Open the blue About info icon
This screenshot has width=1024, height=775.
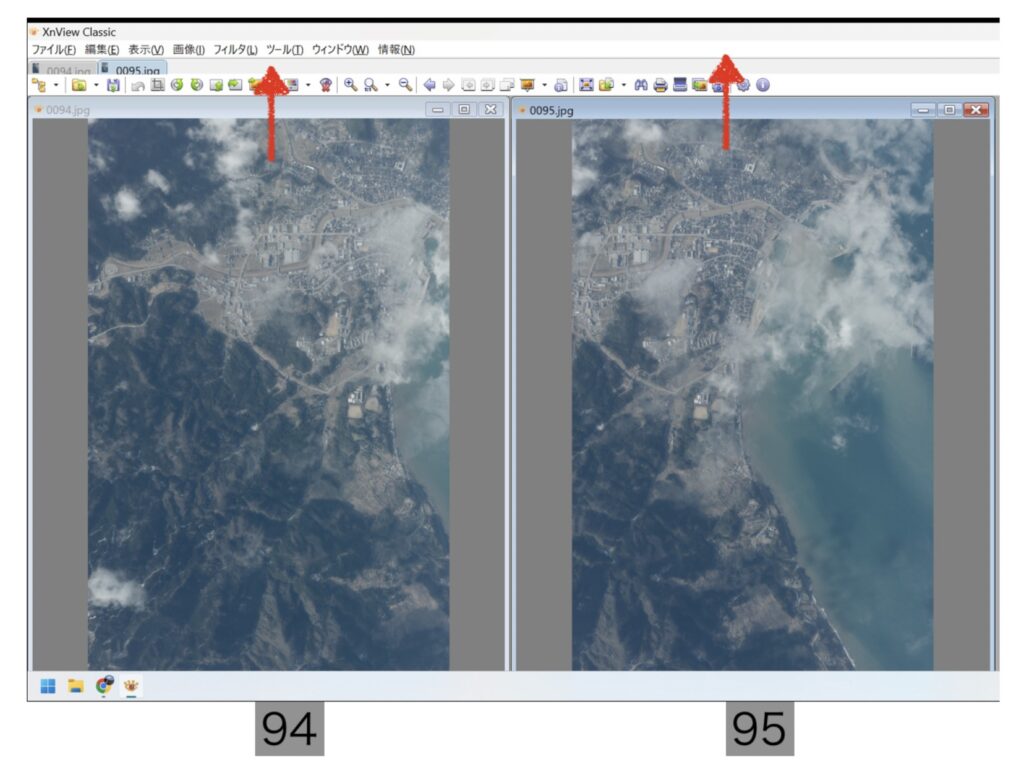762,86
